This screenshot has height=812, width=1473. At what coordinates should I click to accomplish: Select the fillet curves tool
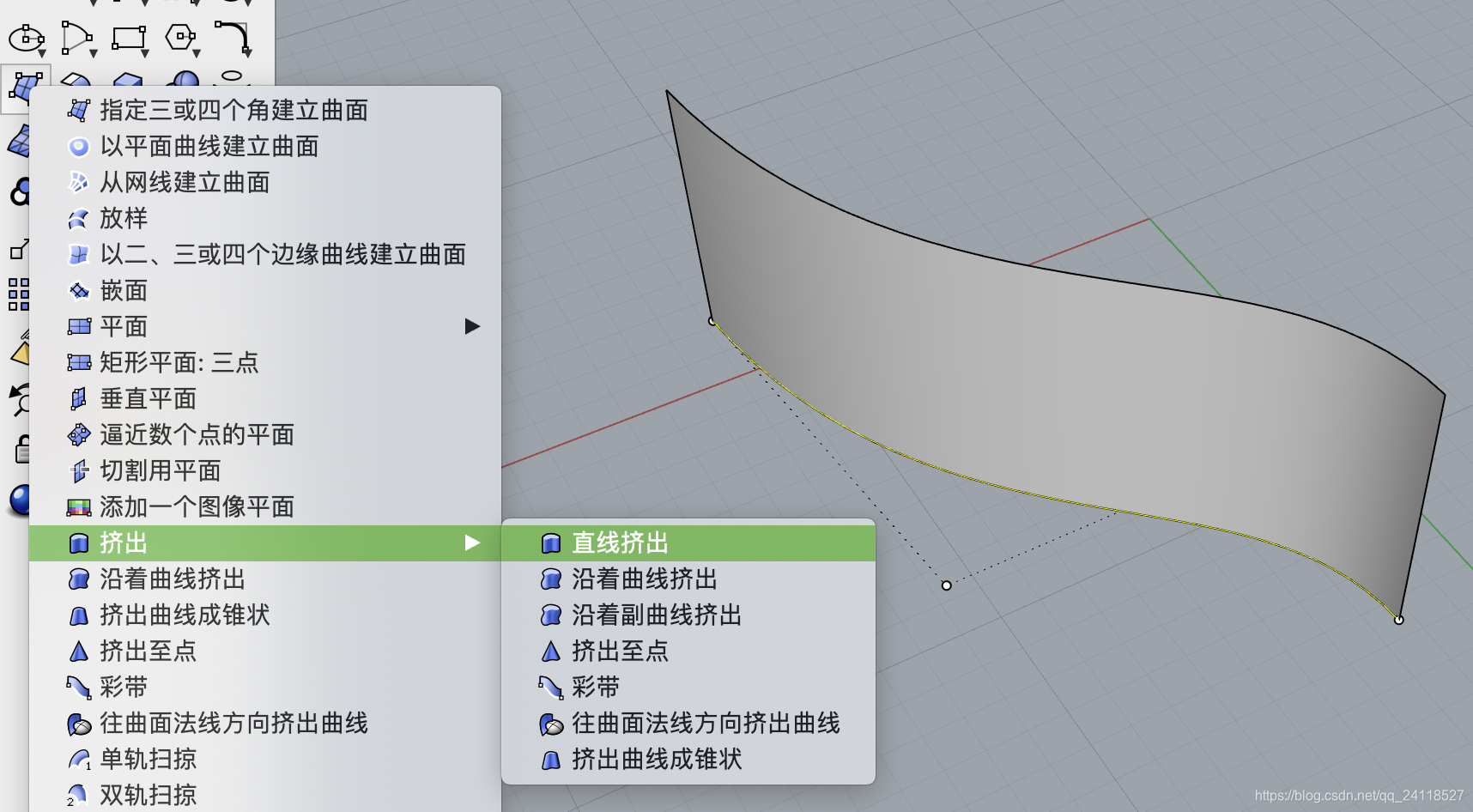click(232, 37)
